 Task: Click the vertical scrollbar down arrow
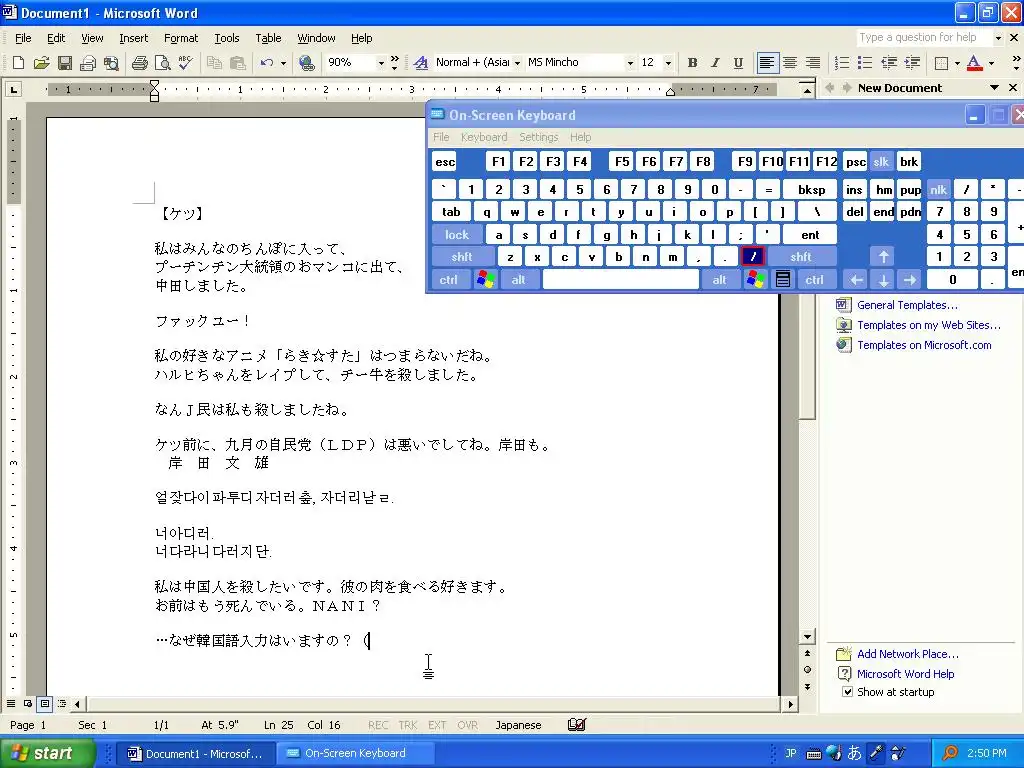tap(808, 637)
